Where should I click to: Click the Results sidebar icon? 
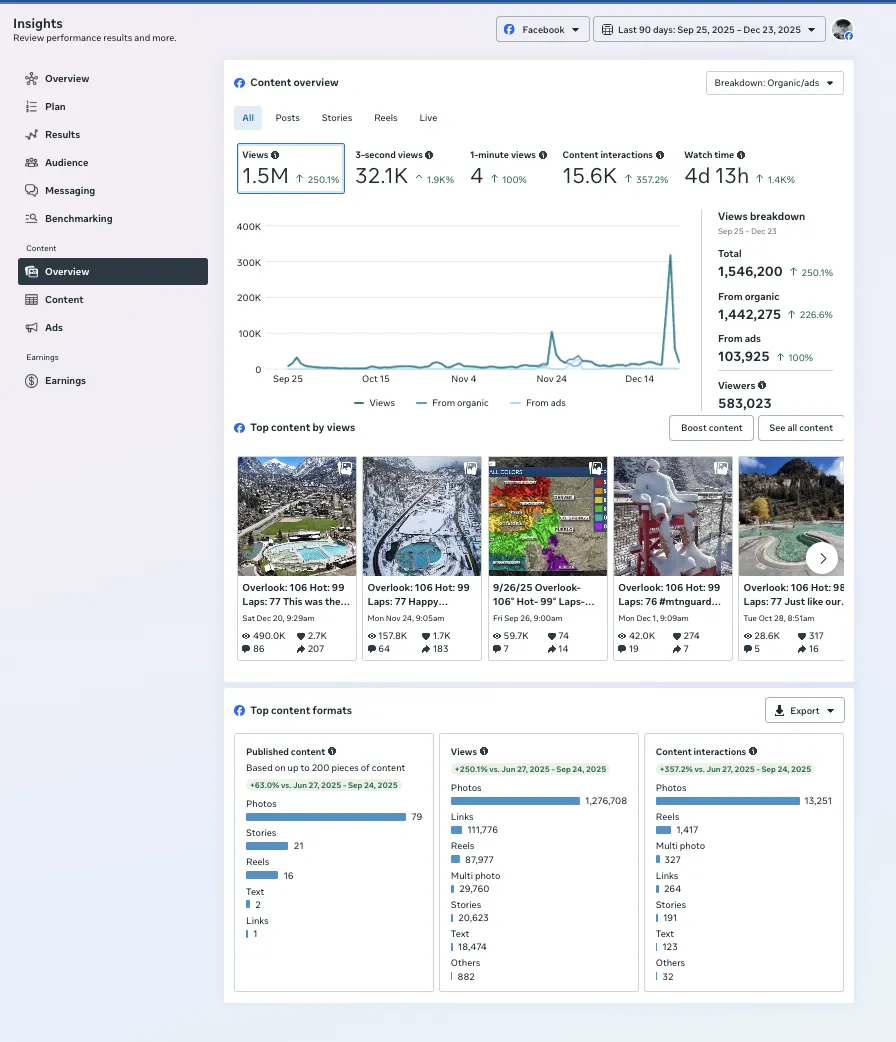32,135
